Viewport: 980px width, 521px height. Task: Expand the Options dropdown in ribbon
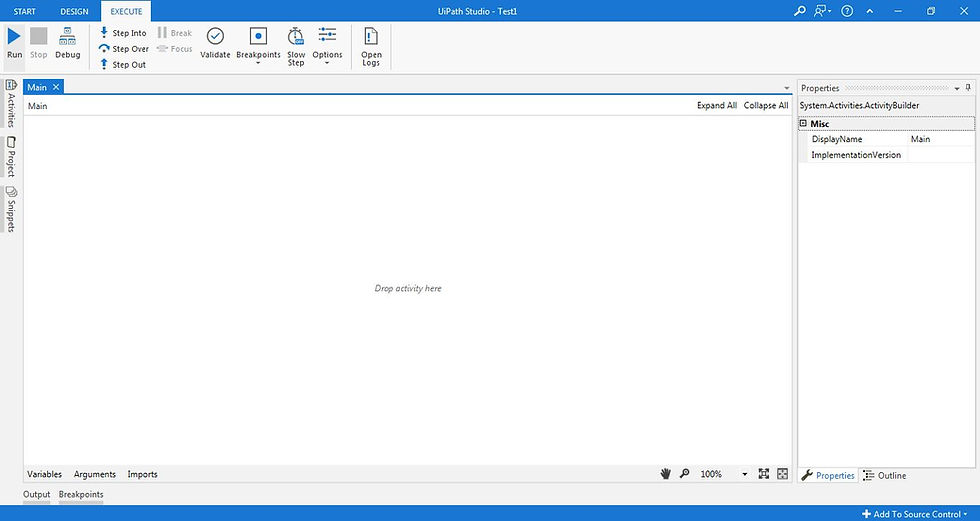(x=328, y=46)
